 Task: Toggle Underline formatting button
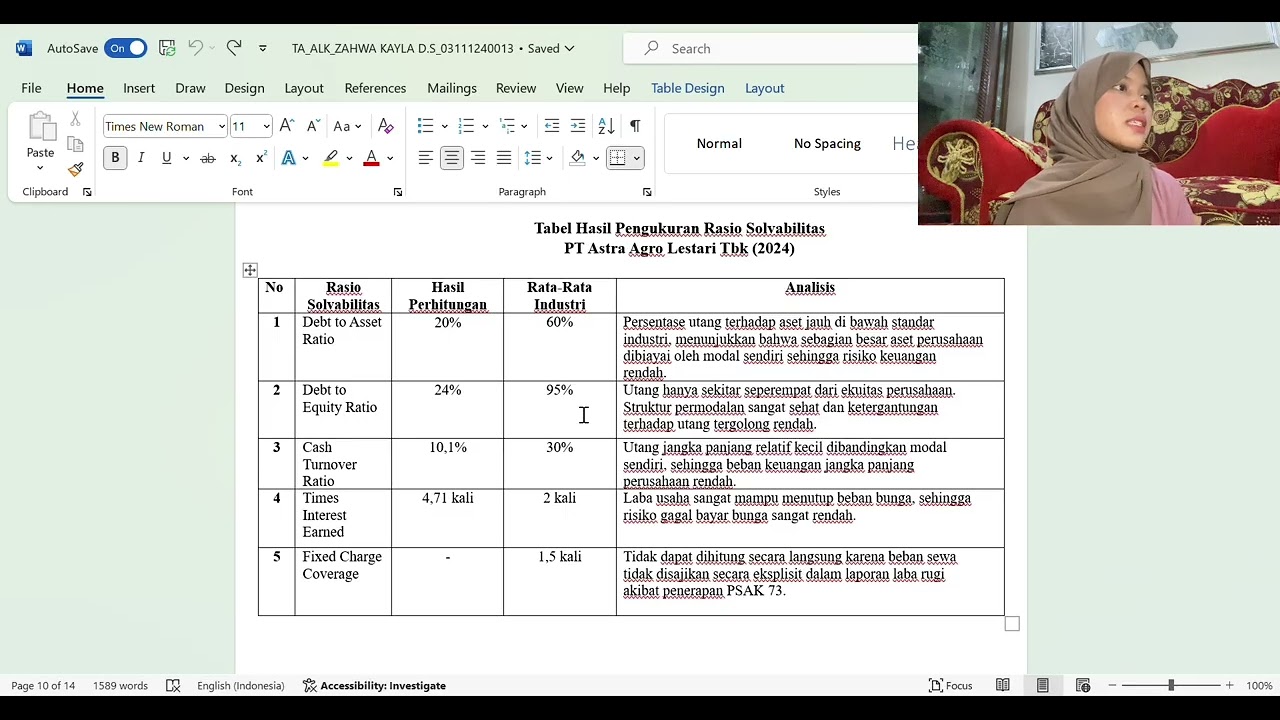click(167, 158)
